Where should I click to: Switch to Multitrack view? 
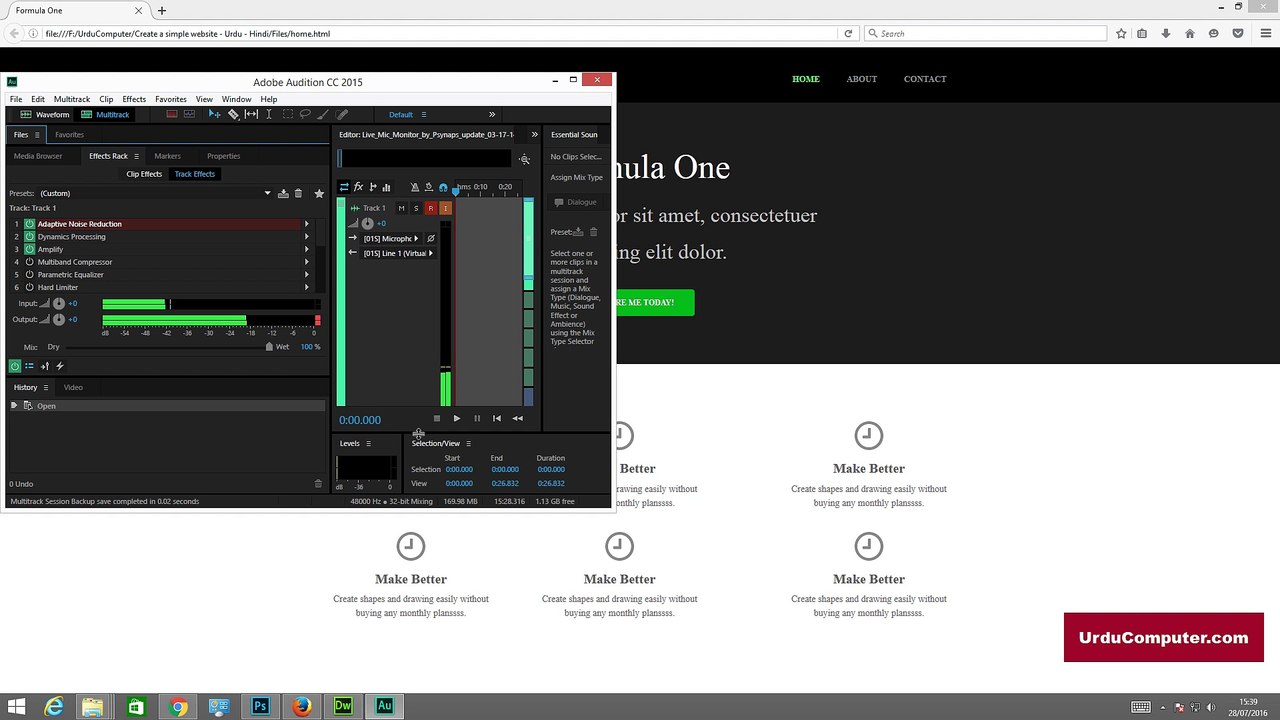[x=105, y=114]
